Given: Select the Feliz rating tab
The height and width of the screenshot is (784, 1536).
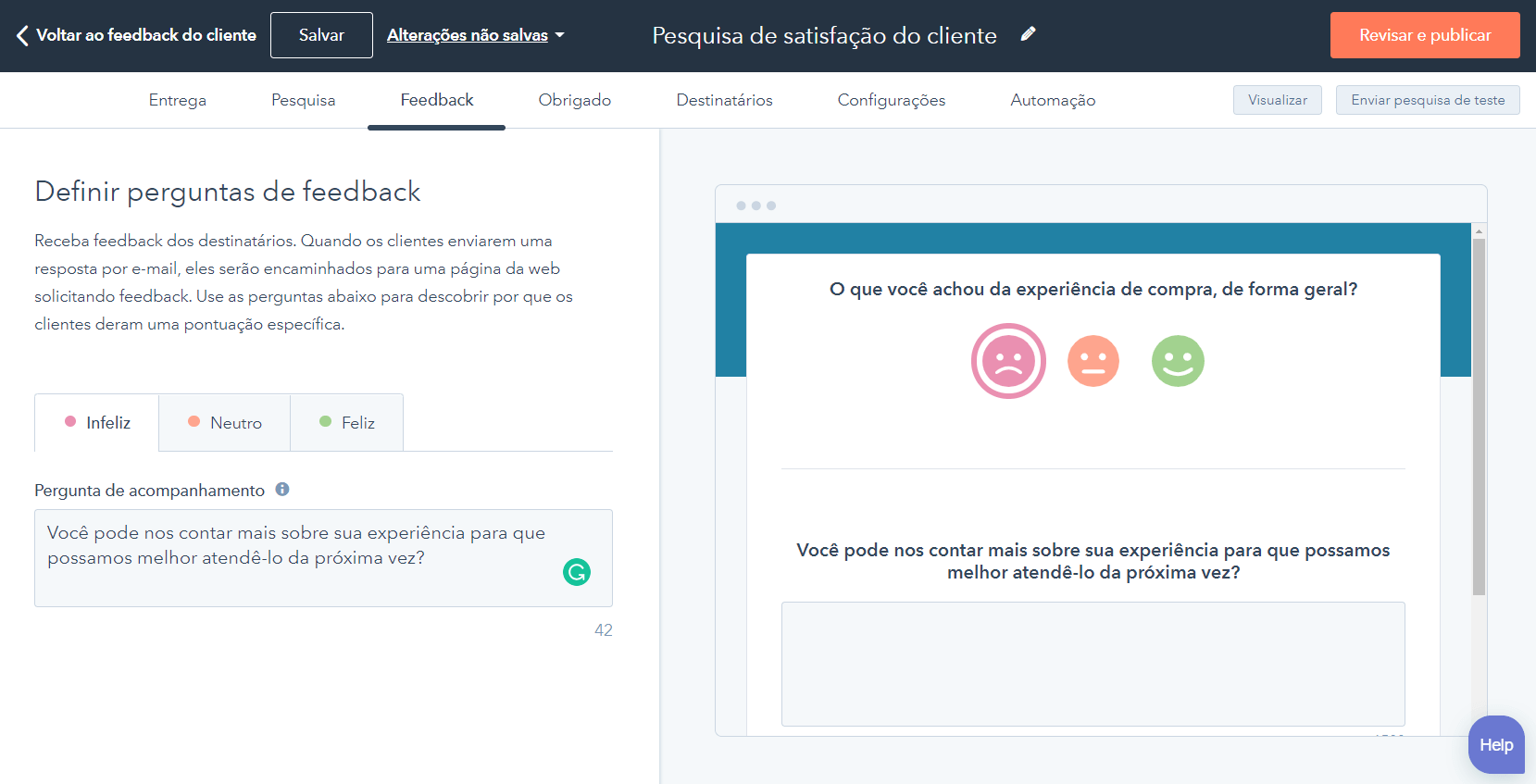Looking at the screenshot, I should pos(347,423).
